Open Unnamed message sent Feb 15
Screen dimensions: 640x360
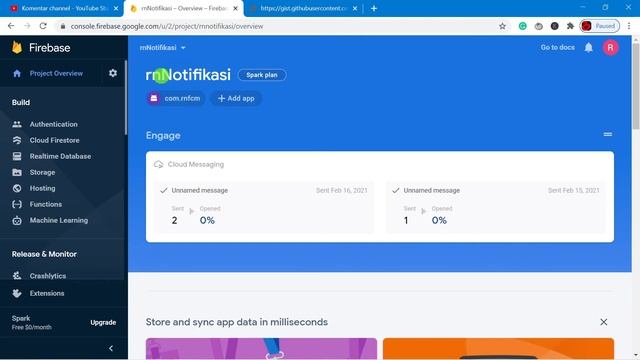[x=496, y=207]
